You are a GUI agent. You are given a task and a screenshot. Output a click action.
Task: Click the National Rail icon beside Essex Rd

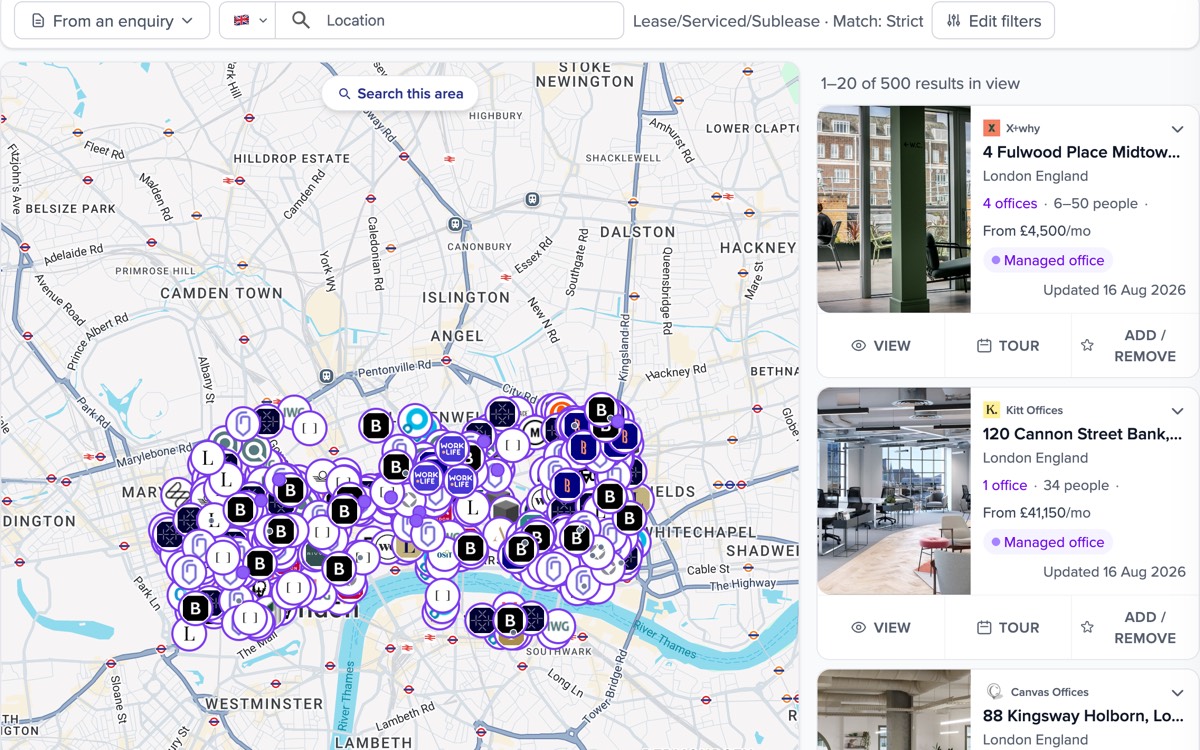tap(507, 279)
